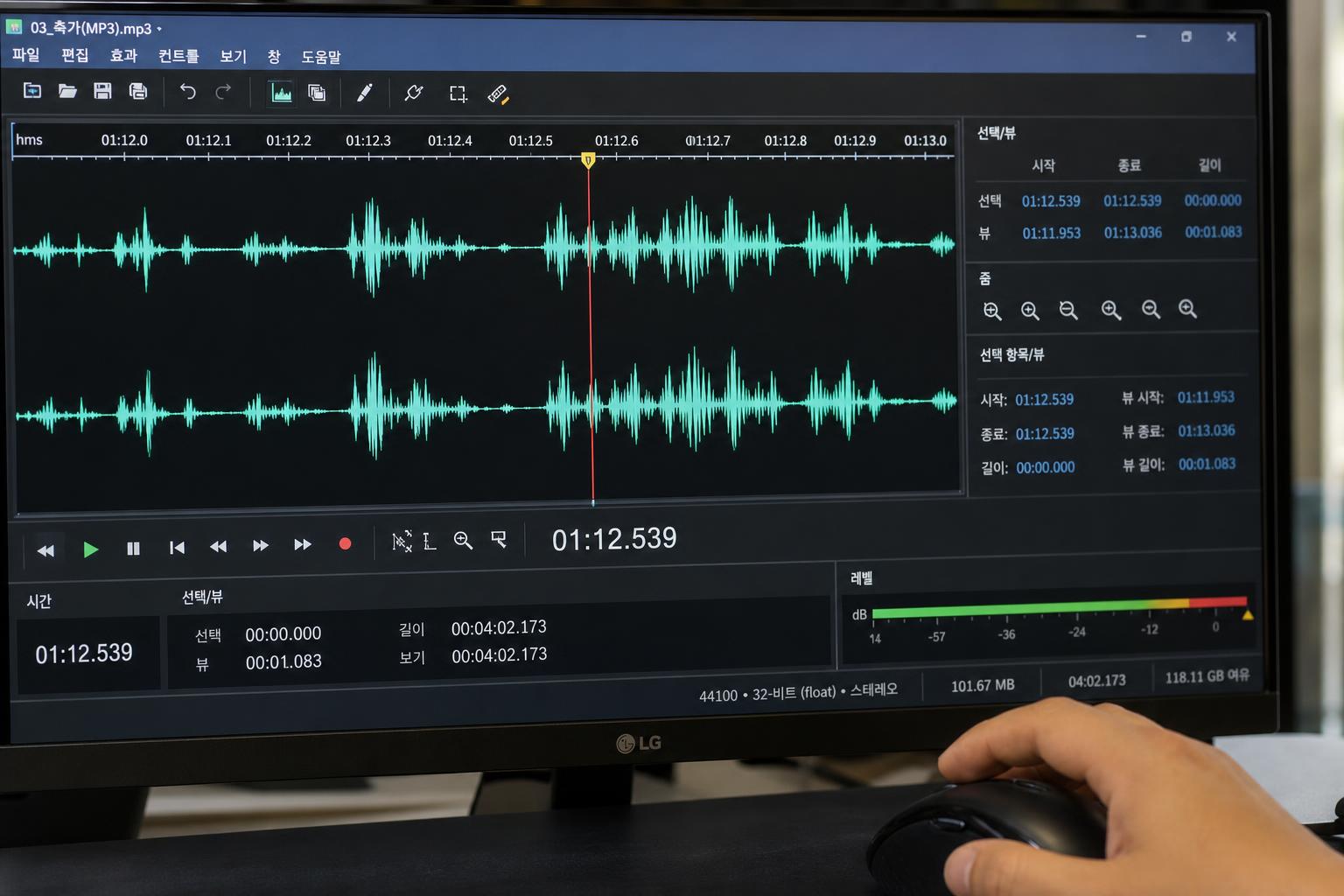This screenshot has width=1344, height=896.
Task: Click the dB level meter bar
Action: (1060, 608)
